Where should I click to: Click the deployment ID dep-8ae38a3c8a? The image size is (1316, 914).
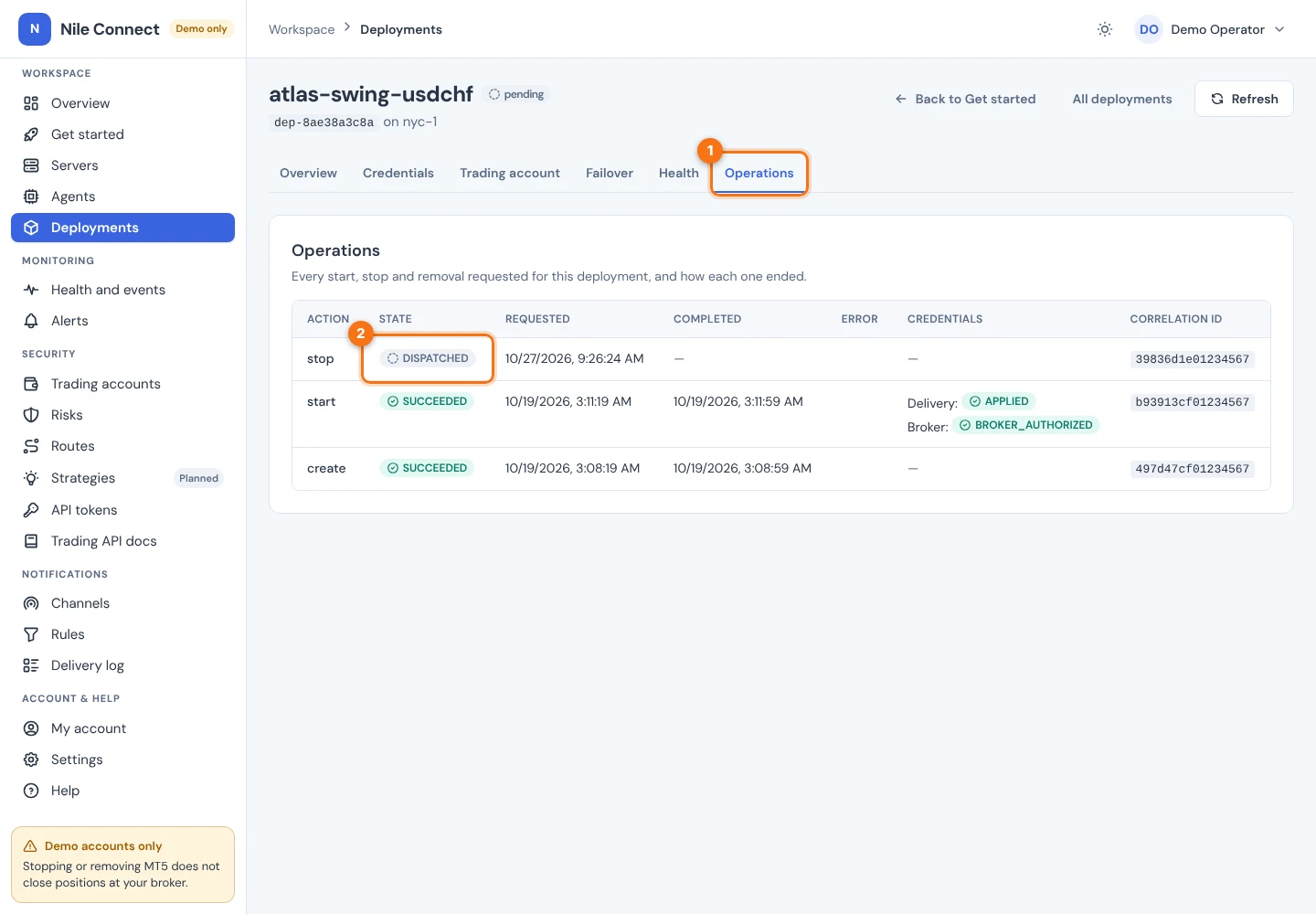point(324,122)
